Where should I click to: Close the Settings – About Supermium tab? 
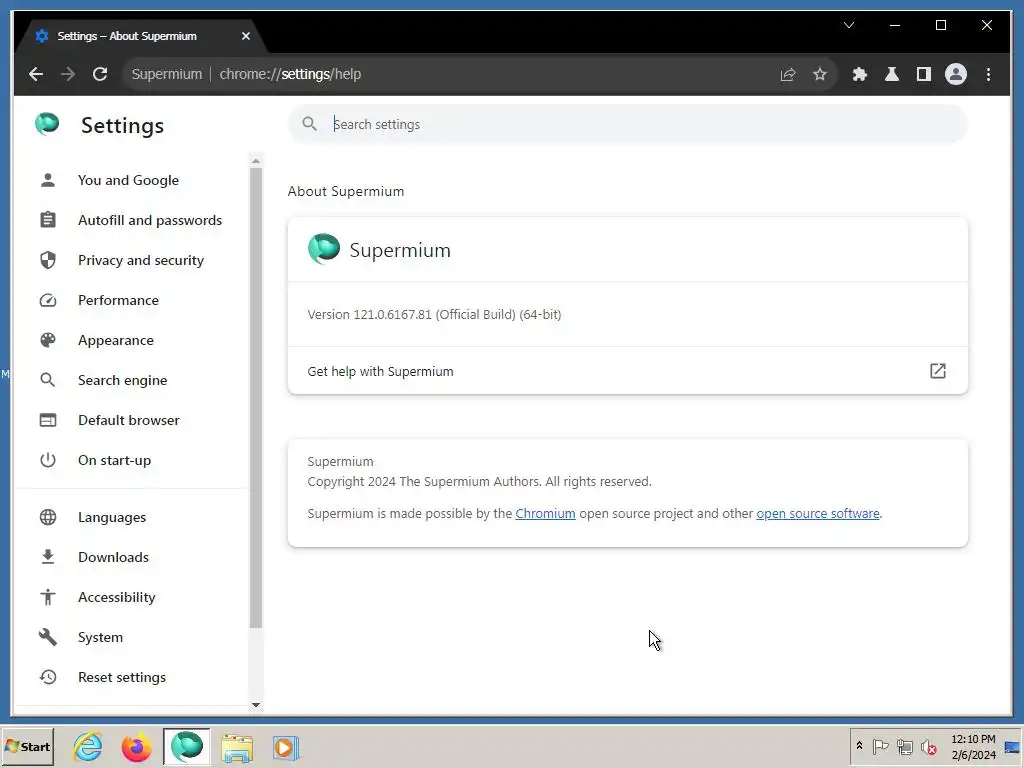(246, 36)
